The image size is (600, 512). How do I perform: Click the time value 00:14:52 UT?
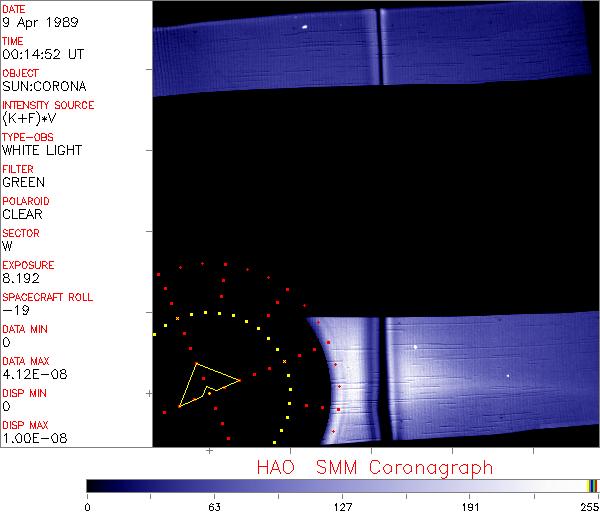click(41, 55)
